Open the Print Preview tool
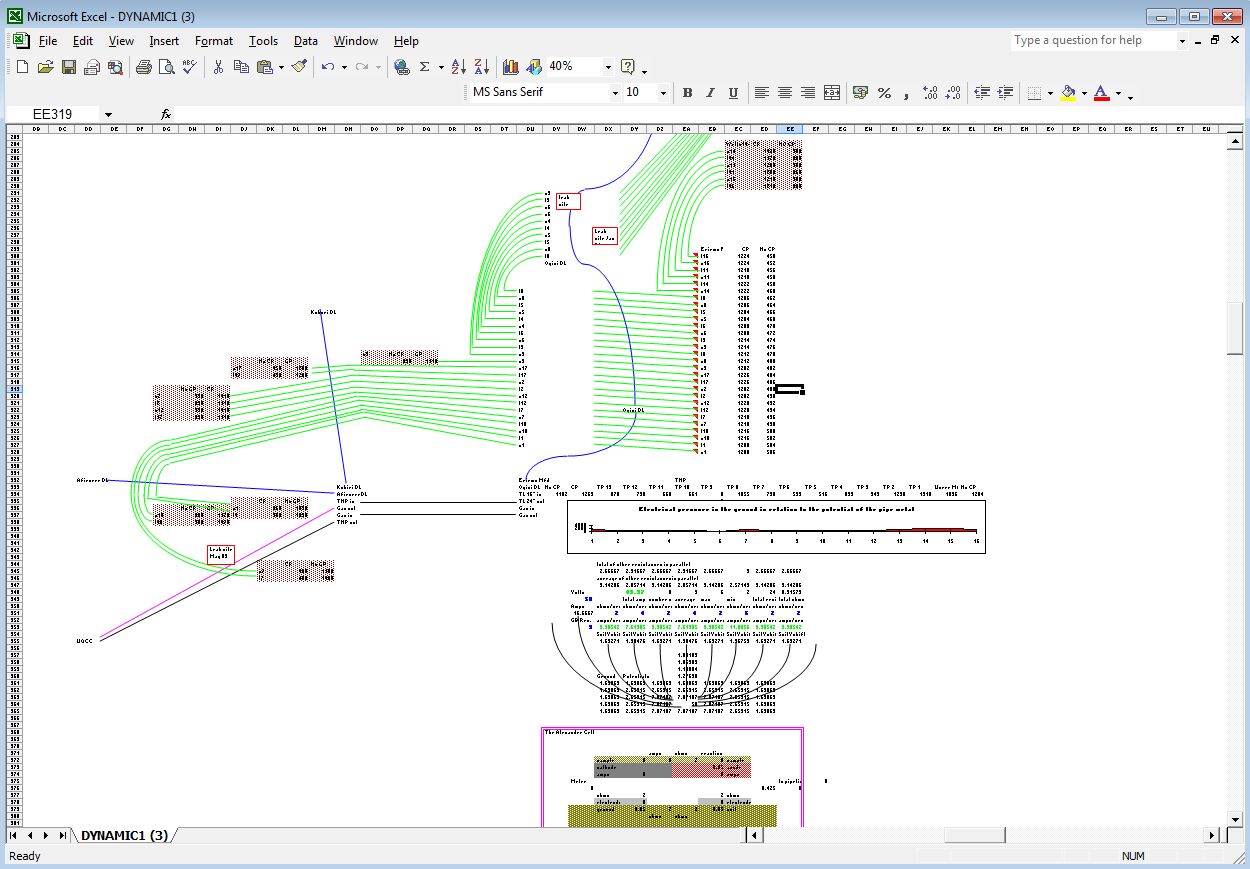The height and width of the screenshot is (869, 1250). point(167,67)
